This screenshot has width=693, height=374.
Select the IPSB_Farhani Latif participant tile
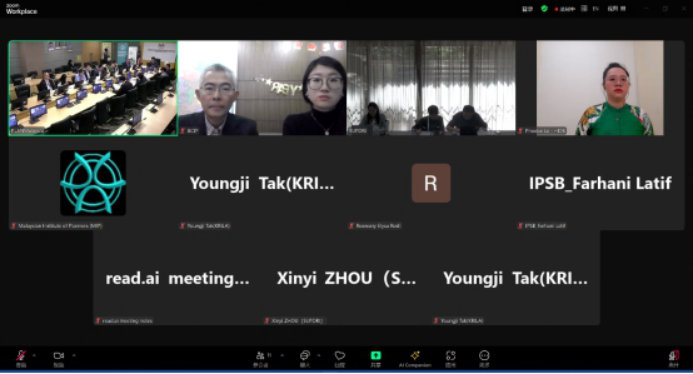[600, 183]
